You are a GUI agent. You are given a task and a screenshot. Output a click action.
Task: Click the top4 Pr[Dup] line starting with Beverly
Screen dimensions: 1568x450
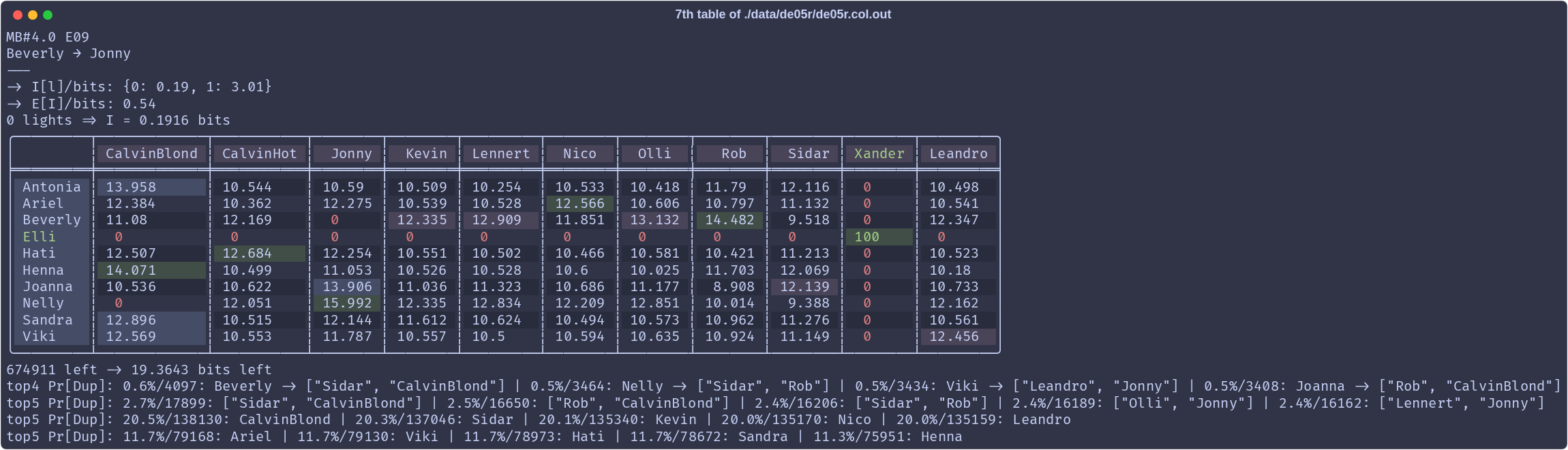pyautogui.click(x=783, y=386)
